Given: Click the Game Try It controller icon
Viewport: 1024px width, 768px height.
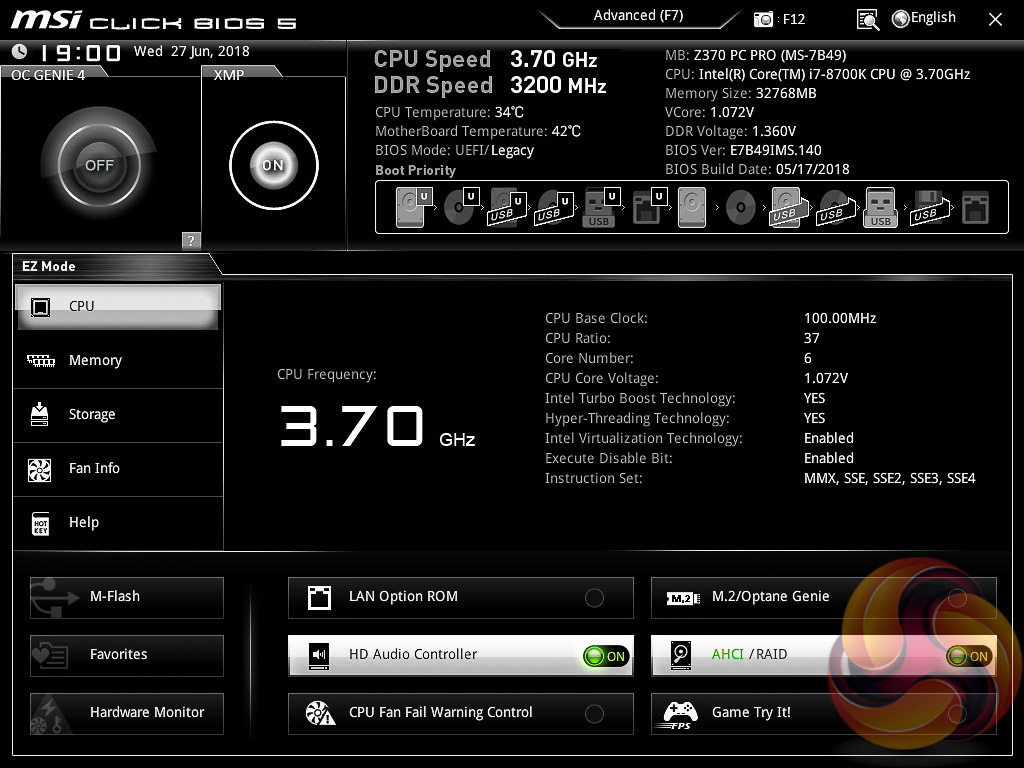Looking at the screenshot, I should (x=679, y=712).
